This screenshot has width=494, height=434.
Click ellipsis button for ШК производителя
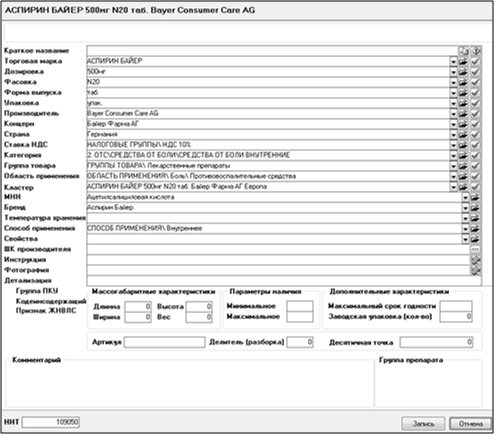click(x=475, y=249)
